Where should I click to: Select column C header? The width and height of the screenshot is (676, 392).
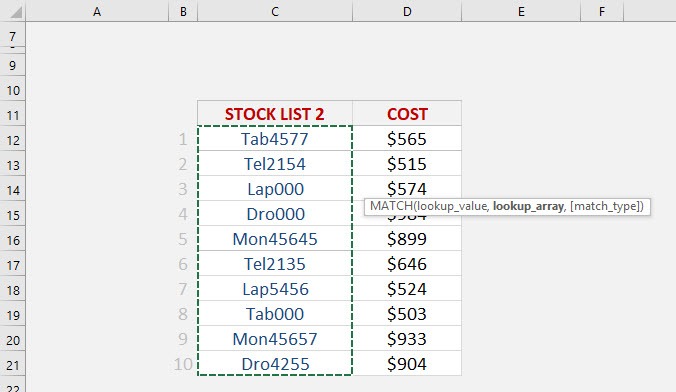[x=275, y=11]
